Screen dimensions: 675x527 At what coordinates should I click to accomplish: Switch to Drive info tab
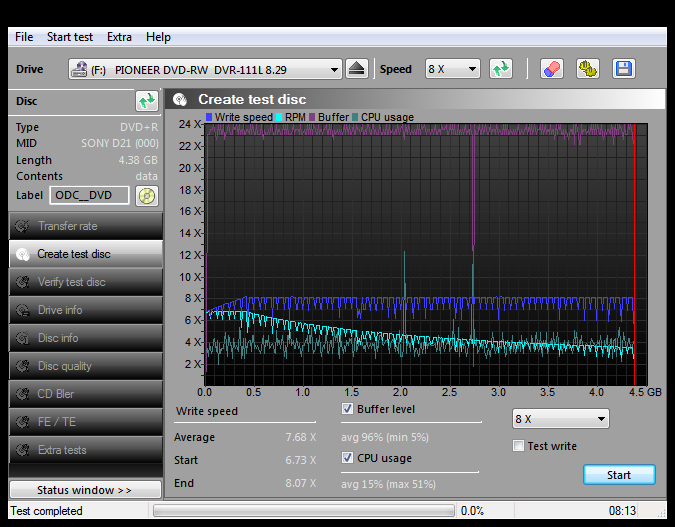(x=86, y=310)
